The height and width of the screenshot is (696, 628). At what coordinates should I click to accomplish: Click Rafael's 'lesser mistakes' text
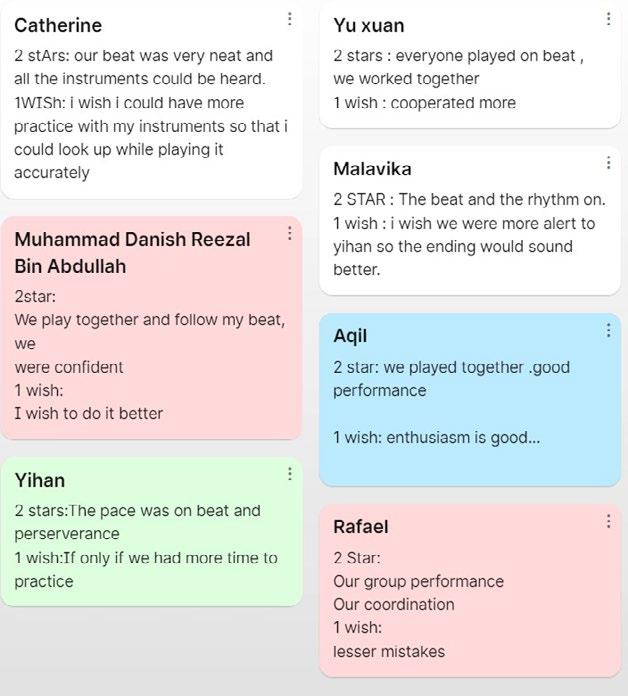[x=389, y=651]
